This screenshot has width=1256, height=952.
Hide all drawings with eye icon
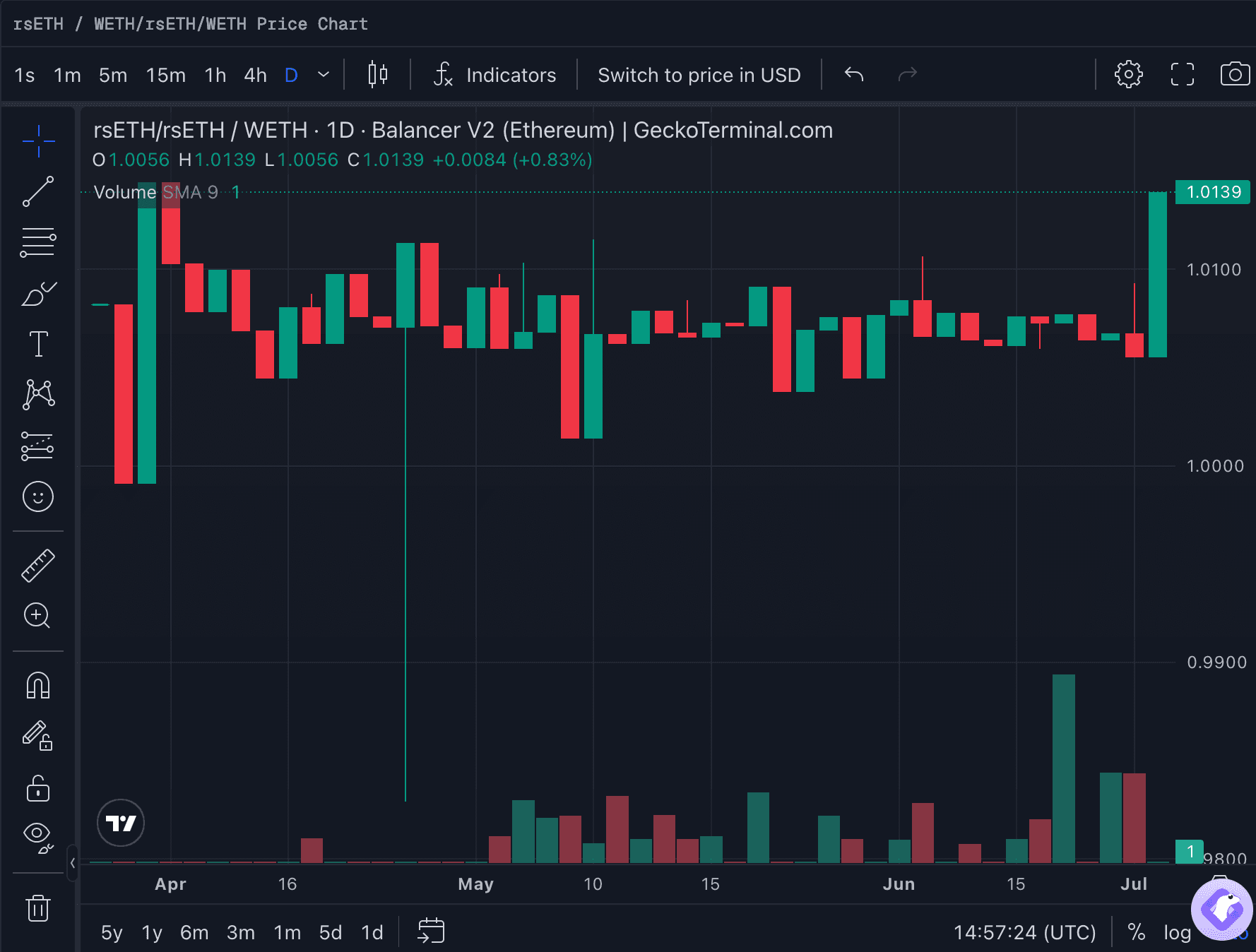click(x=38, y=838)
